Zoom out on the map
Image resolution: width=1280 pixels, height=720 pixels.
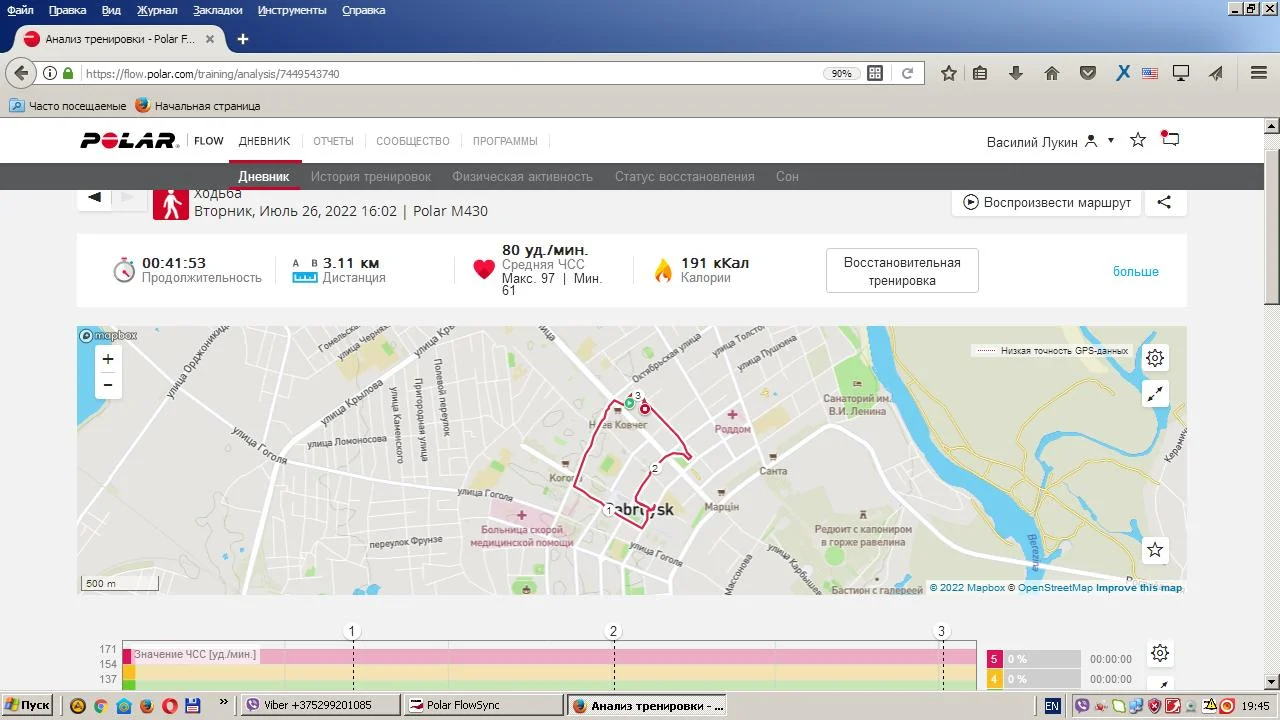point(108,385)
